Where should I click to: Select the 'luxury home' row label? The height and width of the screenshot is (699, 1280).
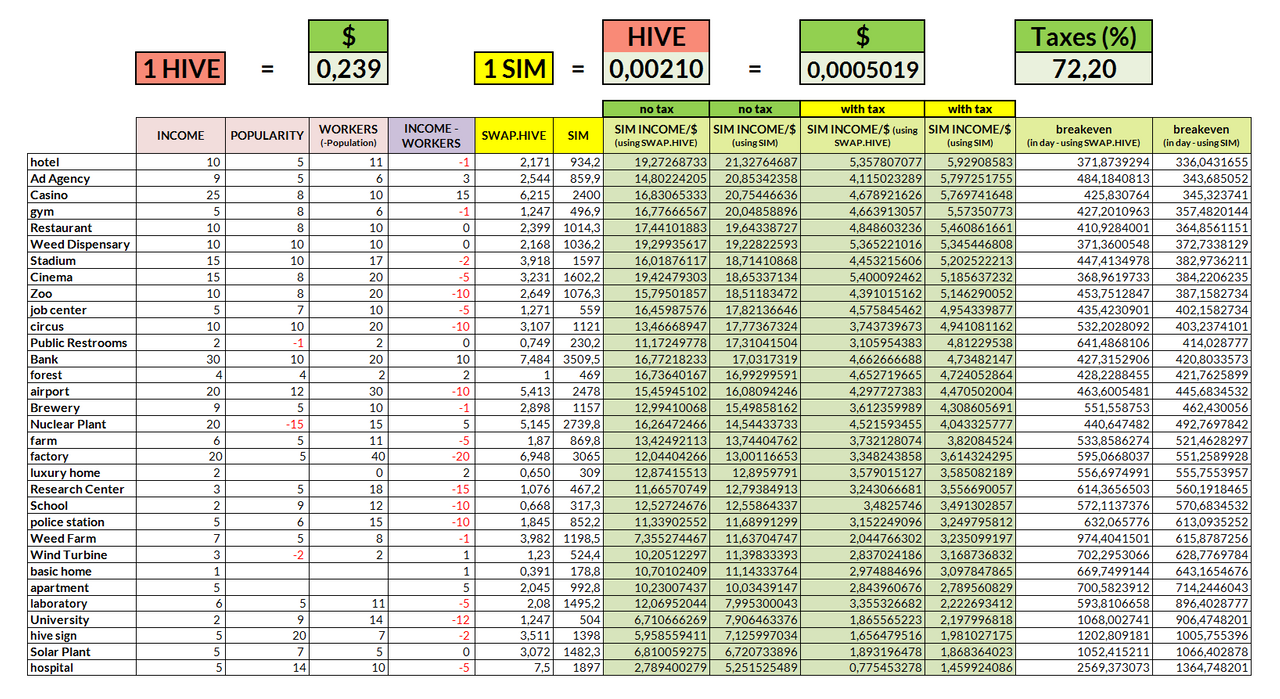coord(82,473)
